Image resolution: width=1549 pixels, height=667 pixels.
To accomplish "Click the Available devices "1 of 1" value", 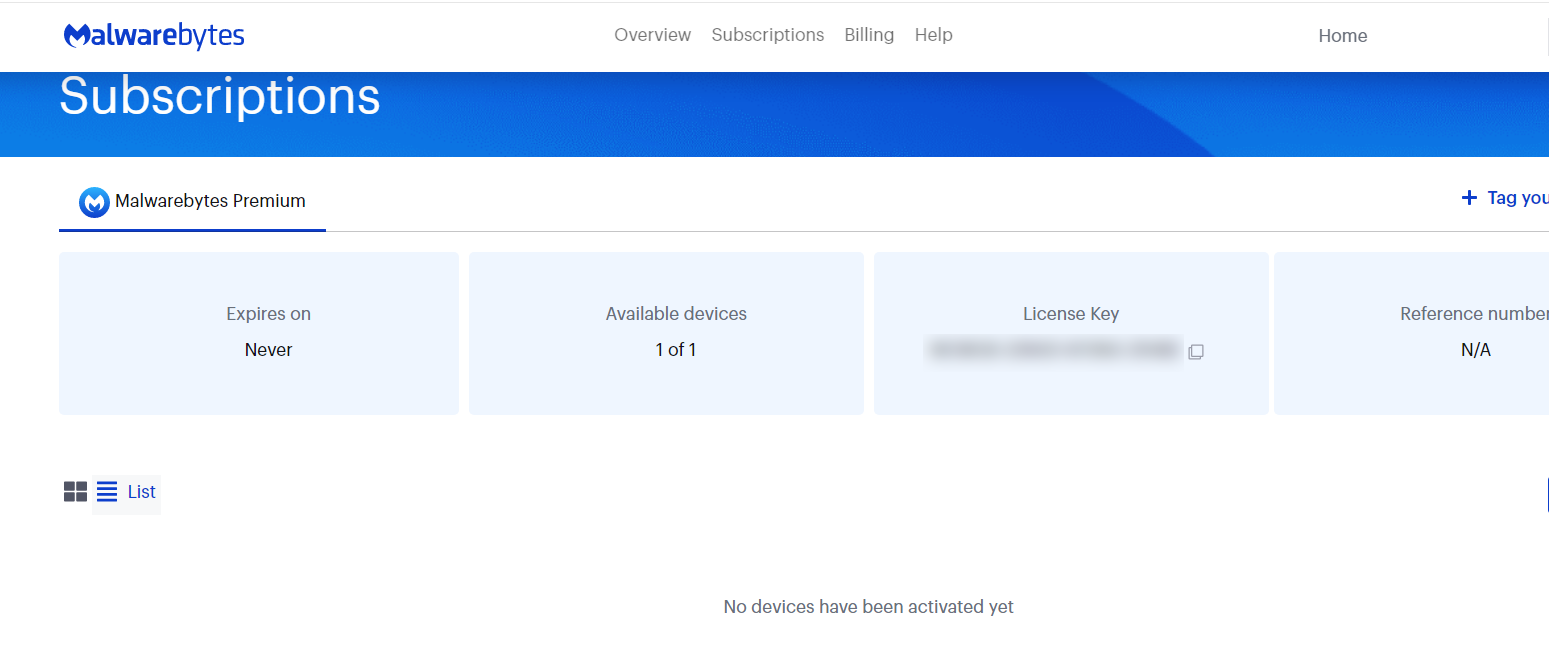I will [x=676, y=350].
